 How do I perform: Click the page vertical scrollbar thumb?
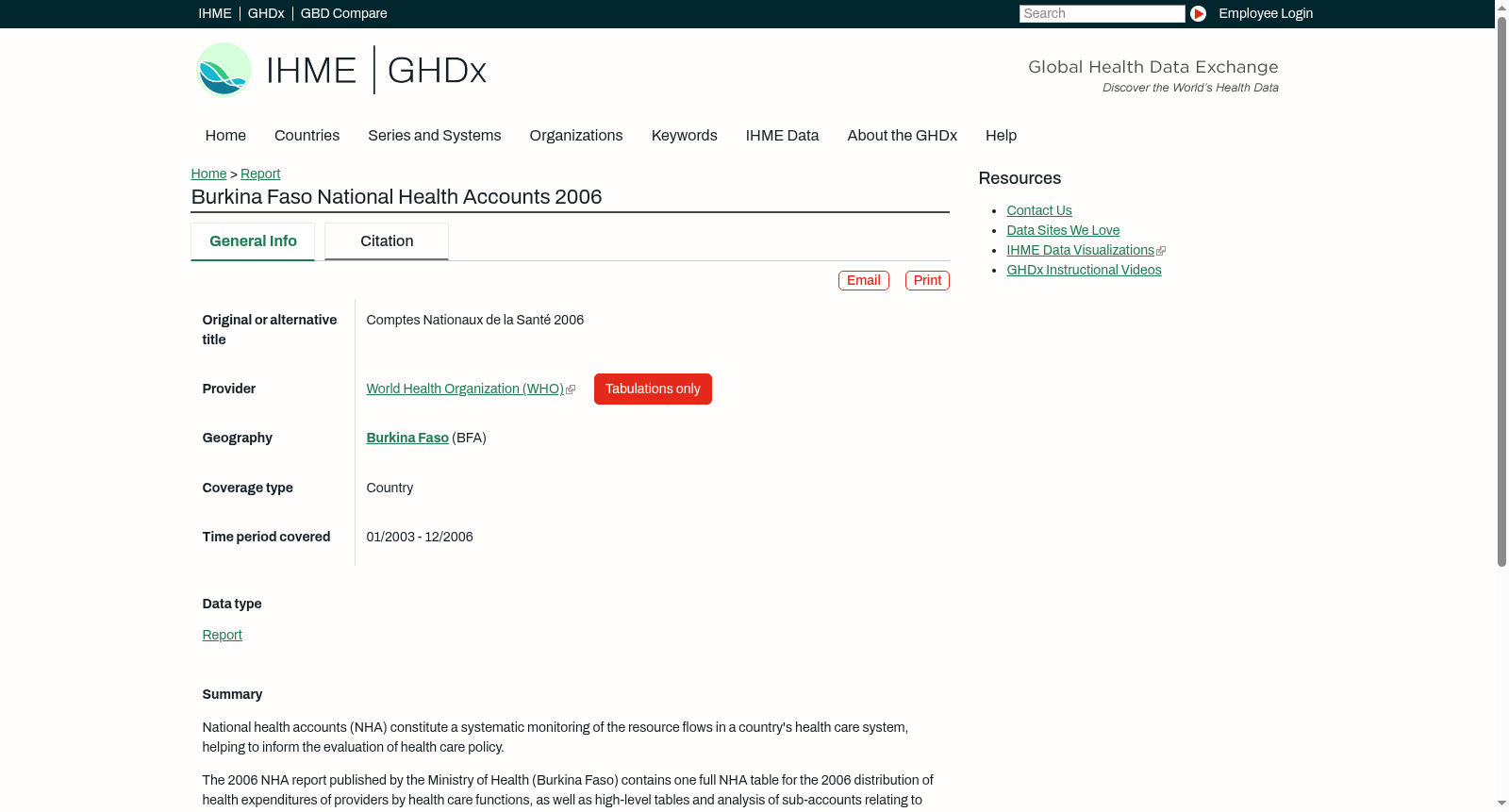[x=1501, y=290]
